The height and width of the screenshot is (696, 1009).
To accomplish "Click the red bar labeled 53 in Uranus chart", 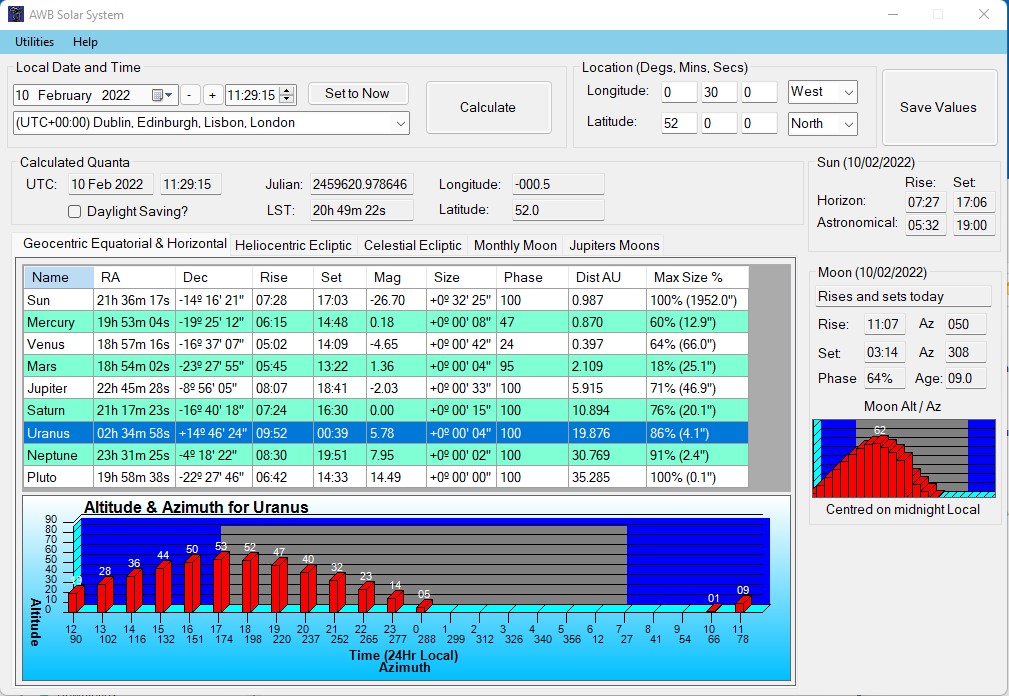I will (x=221, y=582).
